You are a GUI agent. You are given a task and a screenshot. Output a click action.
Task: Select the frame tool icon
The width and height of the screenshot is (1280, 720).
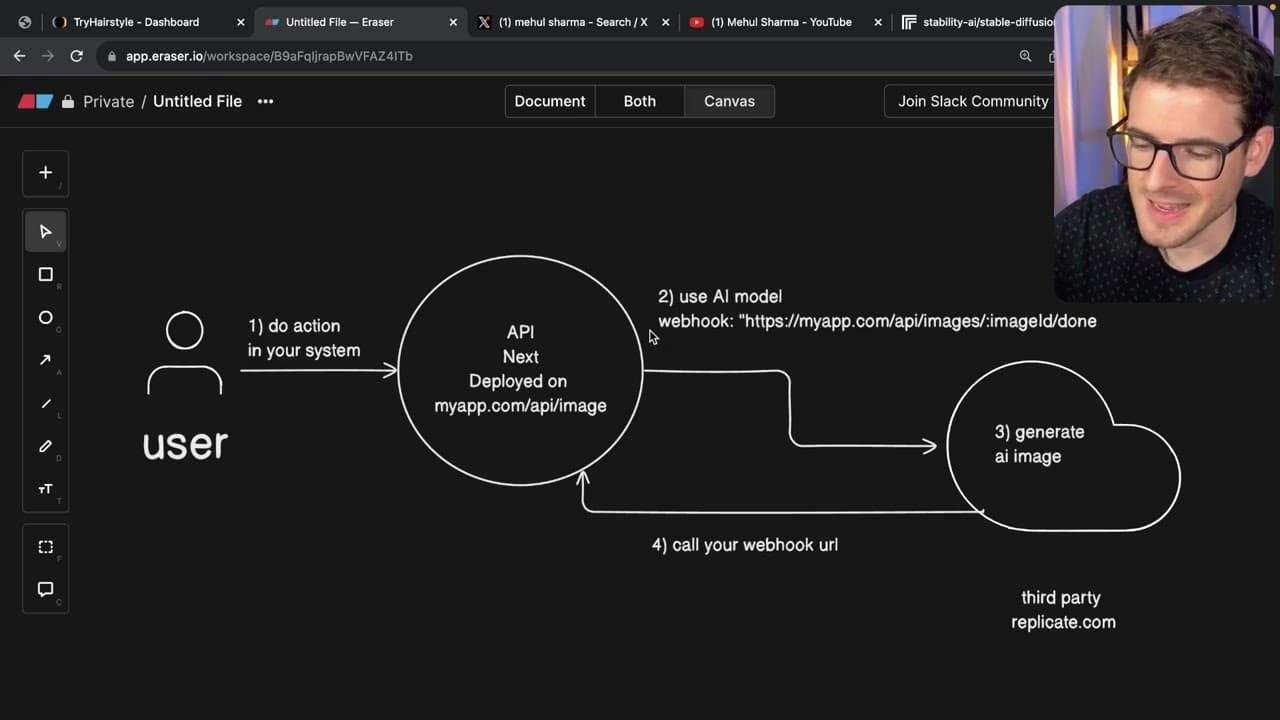(x=45, y=547)
